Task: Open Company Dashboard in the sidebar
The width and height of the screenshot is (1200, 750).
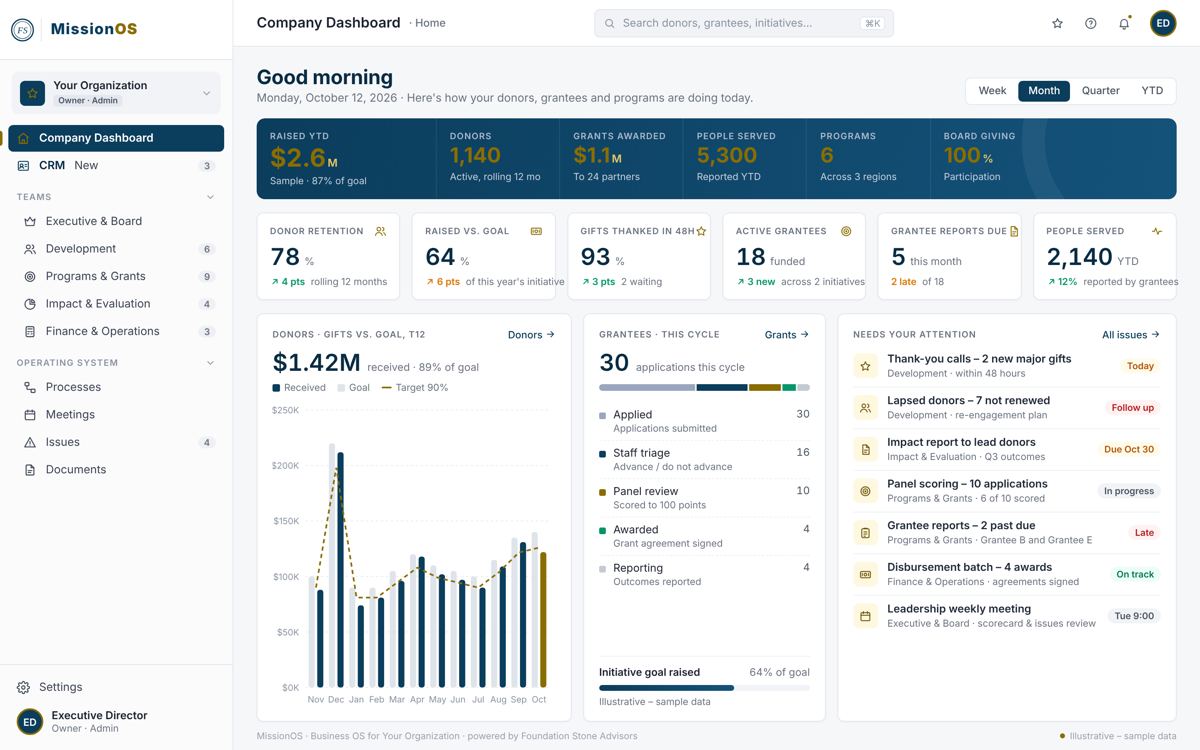Action: (116, 138)
